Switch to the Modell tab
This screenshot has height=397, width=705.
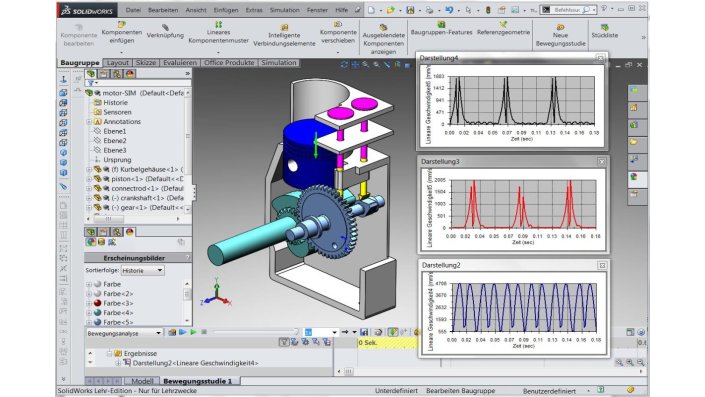point(142,381)
